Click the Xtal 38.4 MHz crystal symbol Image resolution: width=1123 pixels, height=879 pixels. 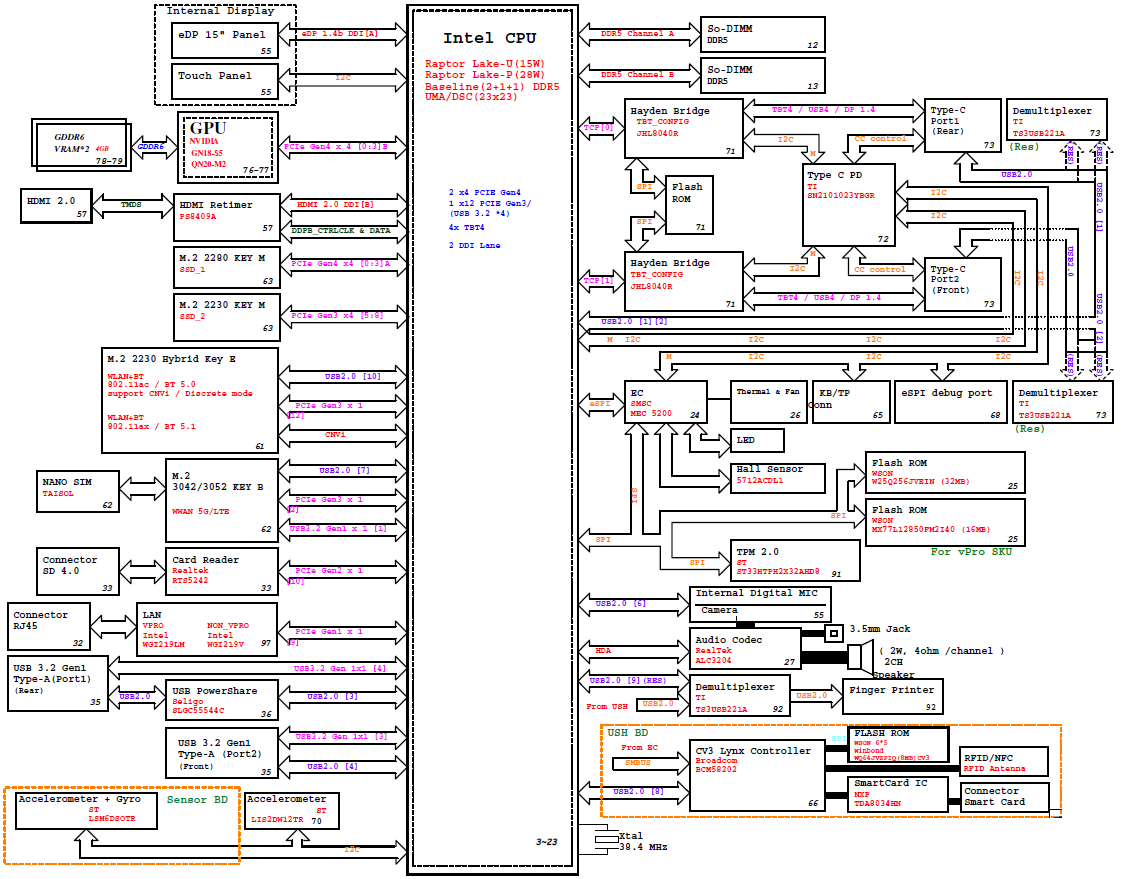click(603, 842)
